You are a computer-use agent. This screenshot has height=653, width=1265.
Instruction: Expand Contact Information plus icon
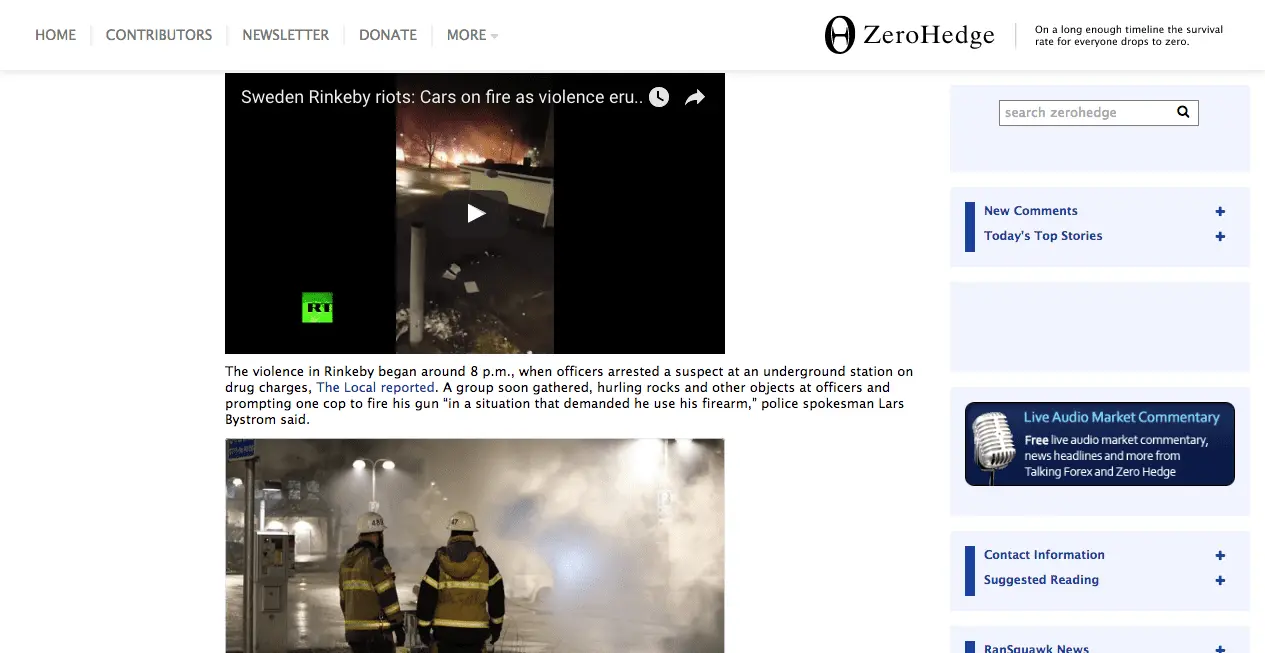point(1220,555)
